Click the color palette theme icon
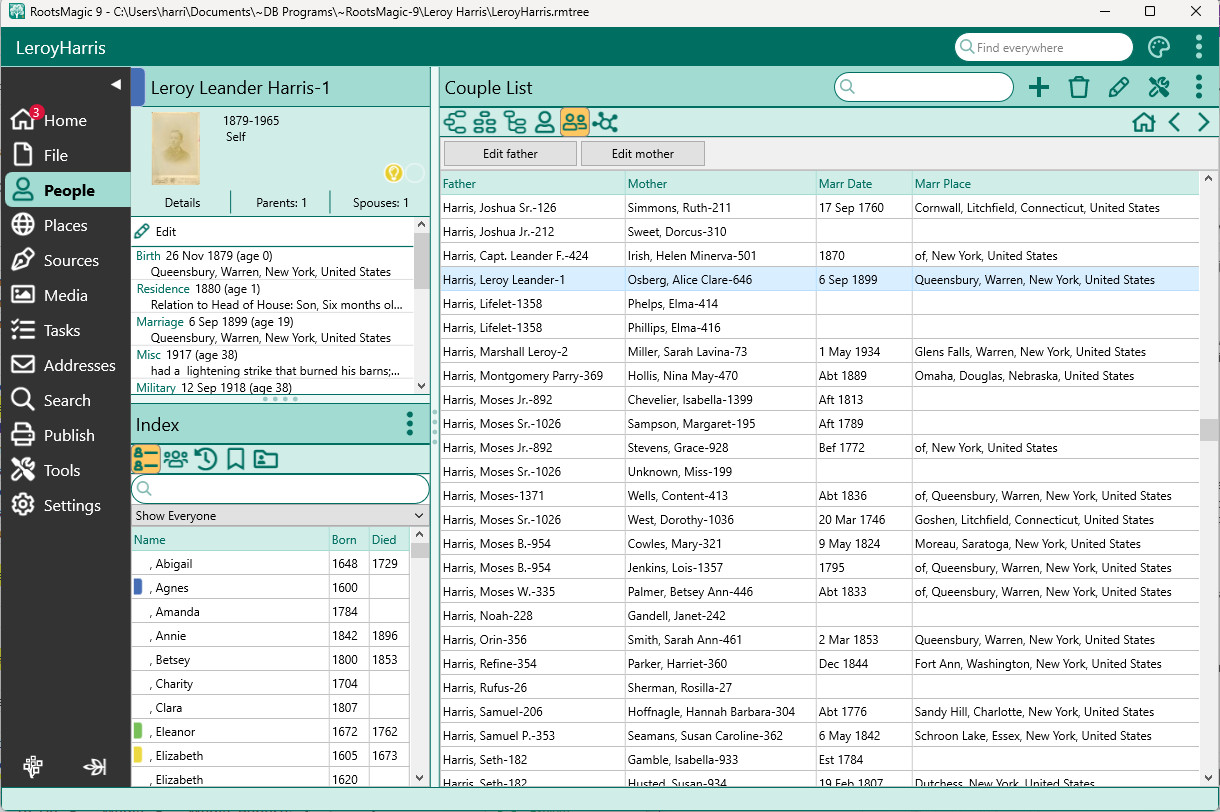The image size is (1220, 812). click(1158, 48)
